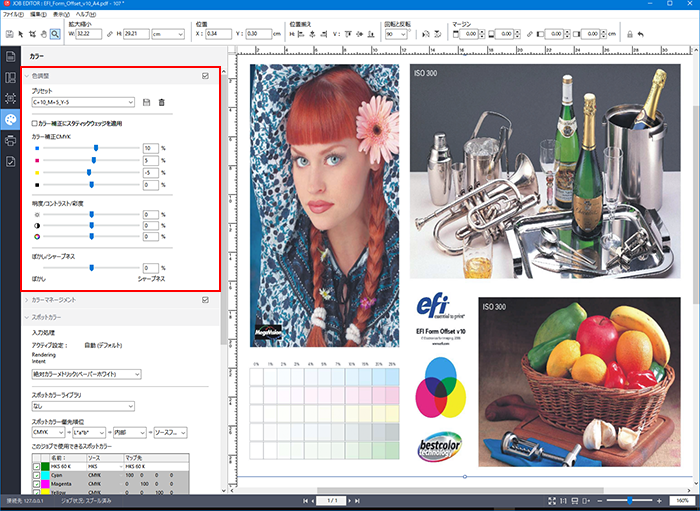
Task: Open the L*a*b* priority dropdown
Action: (89, 432)
